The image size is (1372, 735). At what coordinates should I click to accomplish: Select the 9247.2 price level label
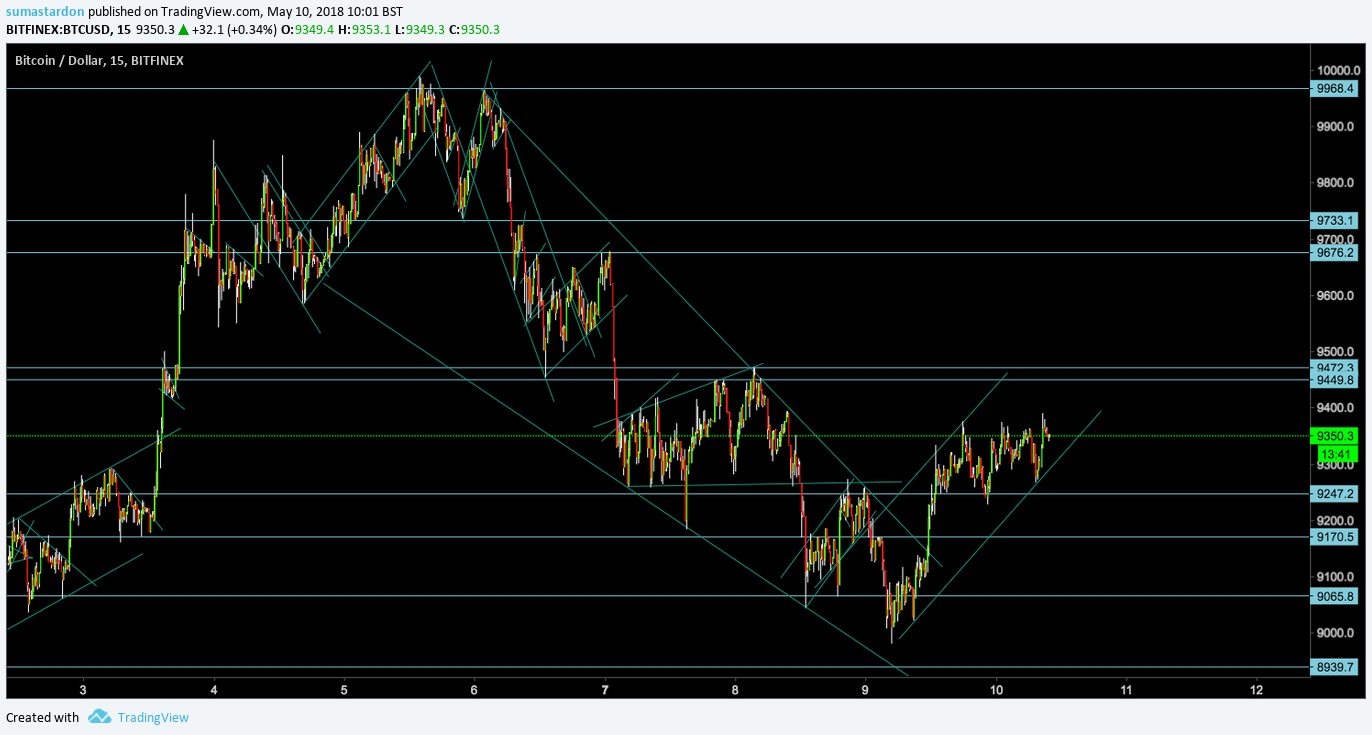click(x=1335, y=494)
